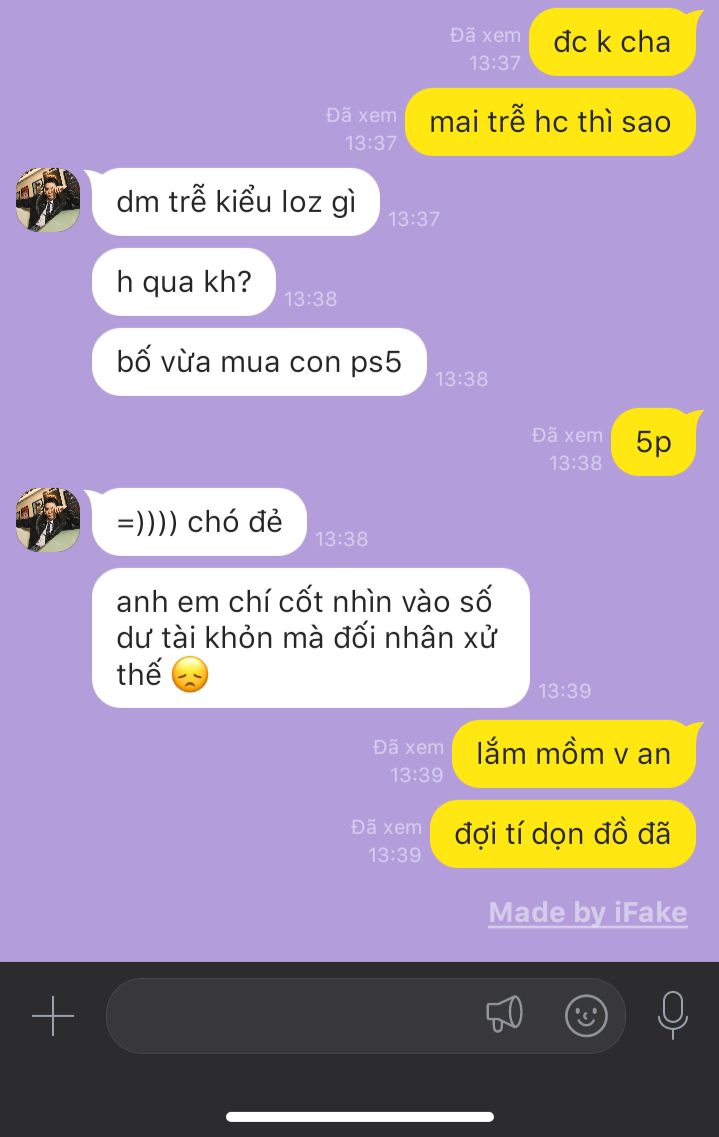This screenshot has width=719, height=1137.
Task: Tap the 'h qua kh?' message bubble
Action: pos(183,281)
